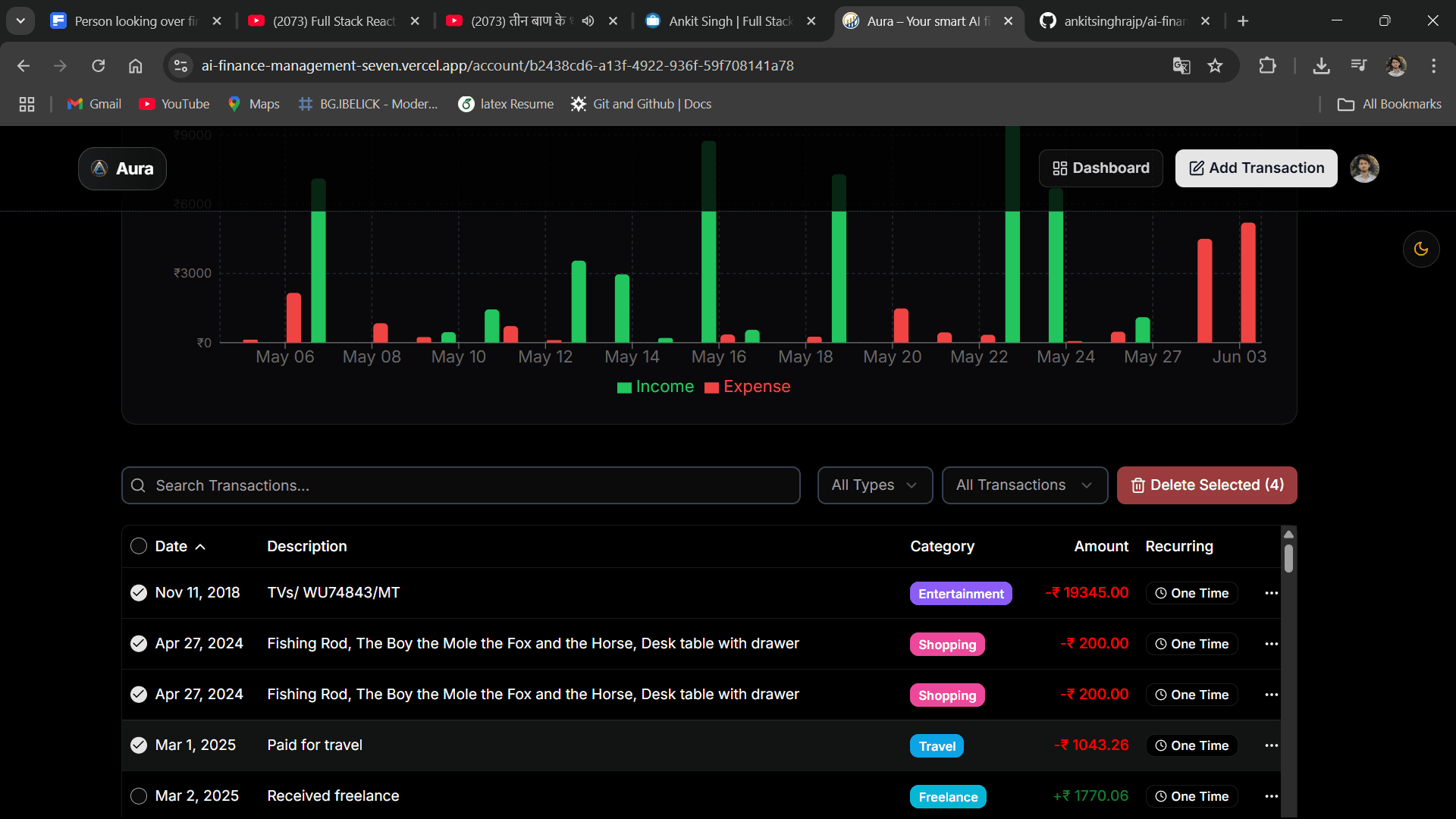The height and width of the screenshot is (819, 1456).
Task: Open media control icon in toolbar
Action: [1358, 66]
